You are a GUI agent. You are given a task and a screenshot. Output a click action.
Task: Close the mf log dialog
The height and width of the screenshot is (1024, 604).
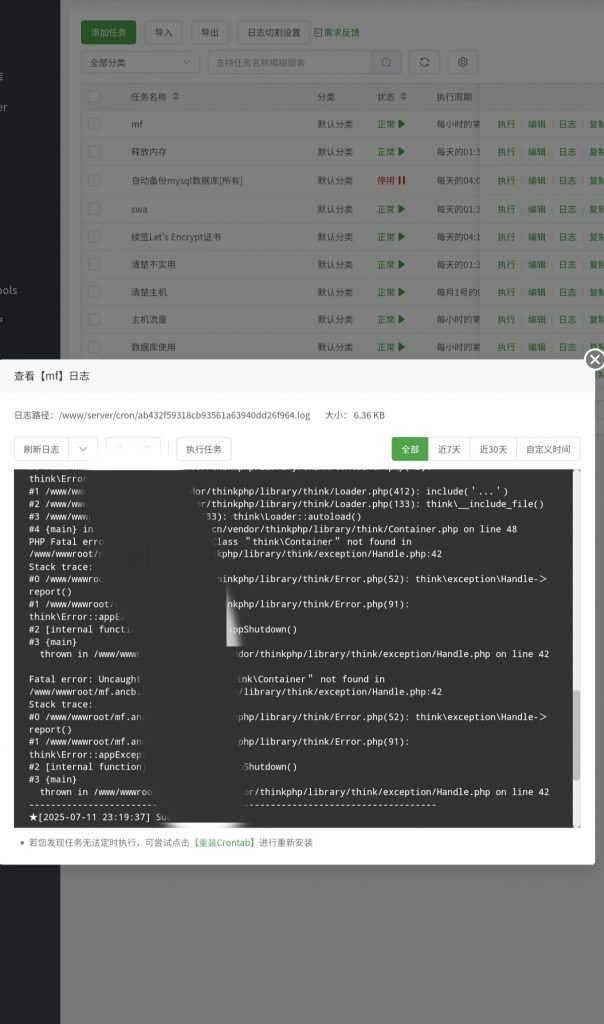tap(594, 359)
